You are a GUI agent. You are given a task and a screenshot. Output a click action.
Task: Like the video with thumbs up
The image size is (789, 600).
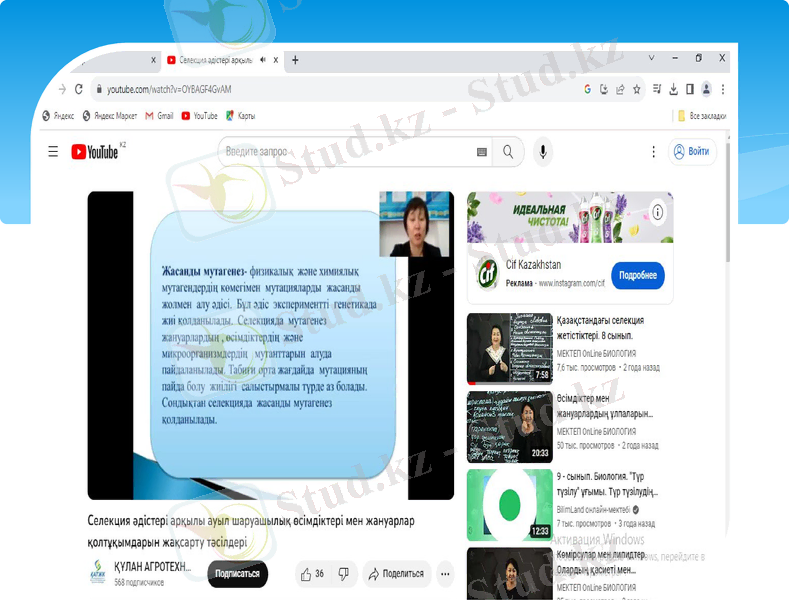tap(312, 574)
